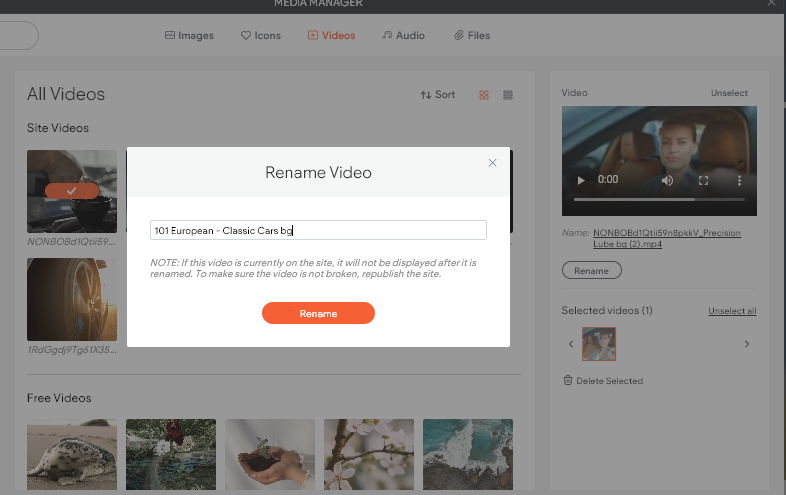Mute the preview video volume
786x495 pixels.
click(x=667, y=180)
